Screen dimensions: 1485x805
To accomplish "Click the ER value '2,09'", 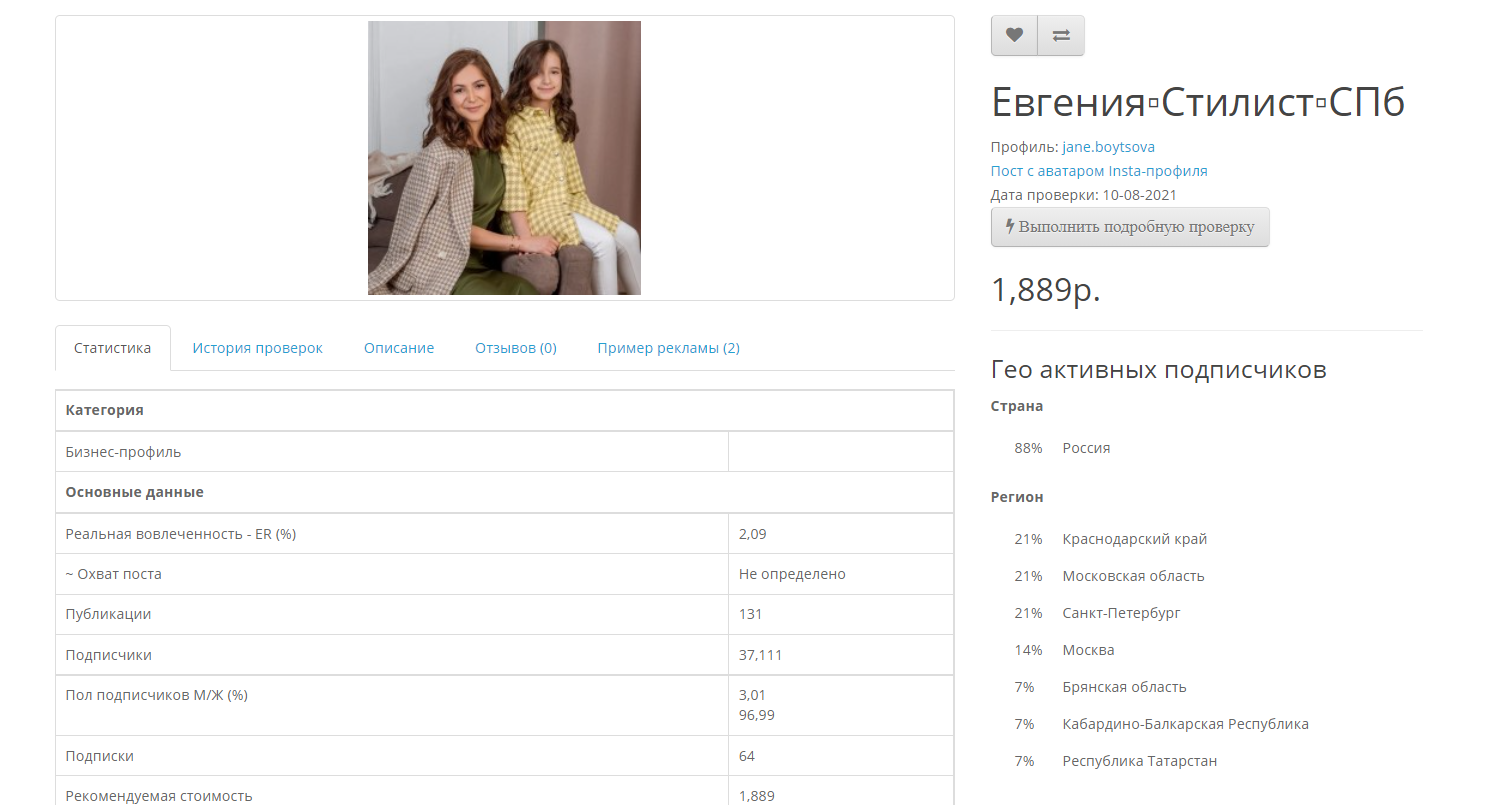I will coord(753,534).
